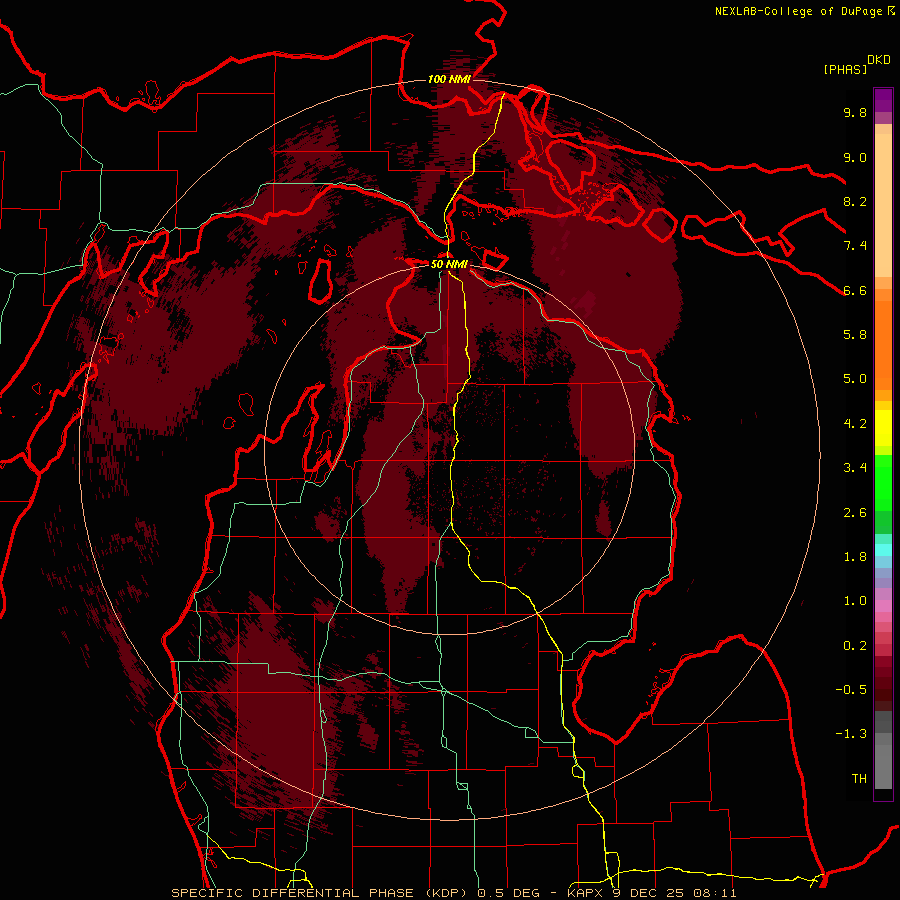Click the registered-mark symbol after DuPage
Viewport: 900px width, 900px height.
891,10
